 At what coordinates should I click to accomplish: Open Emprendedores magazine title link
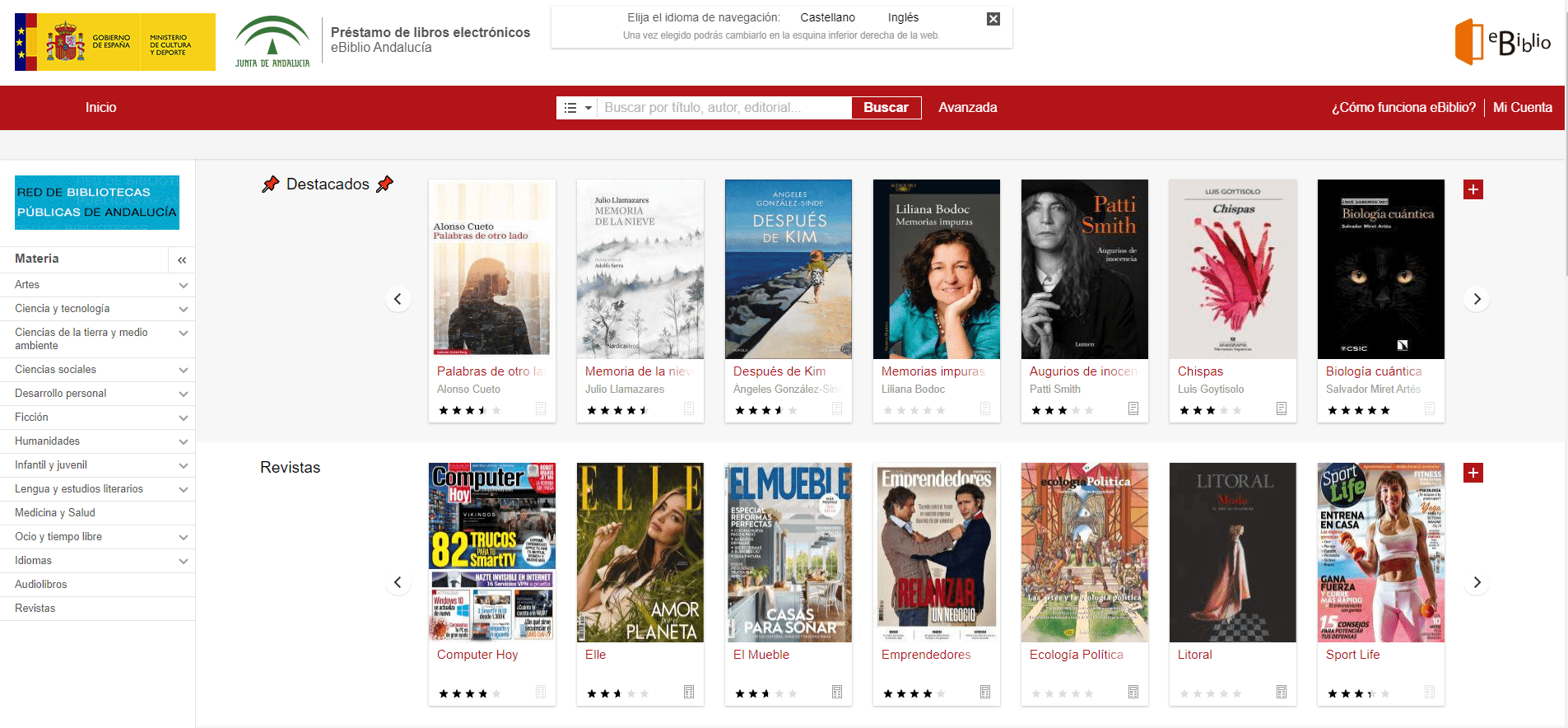926,655
